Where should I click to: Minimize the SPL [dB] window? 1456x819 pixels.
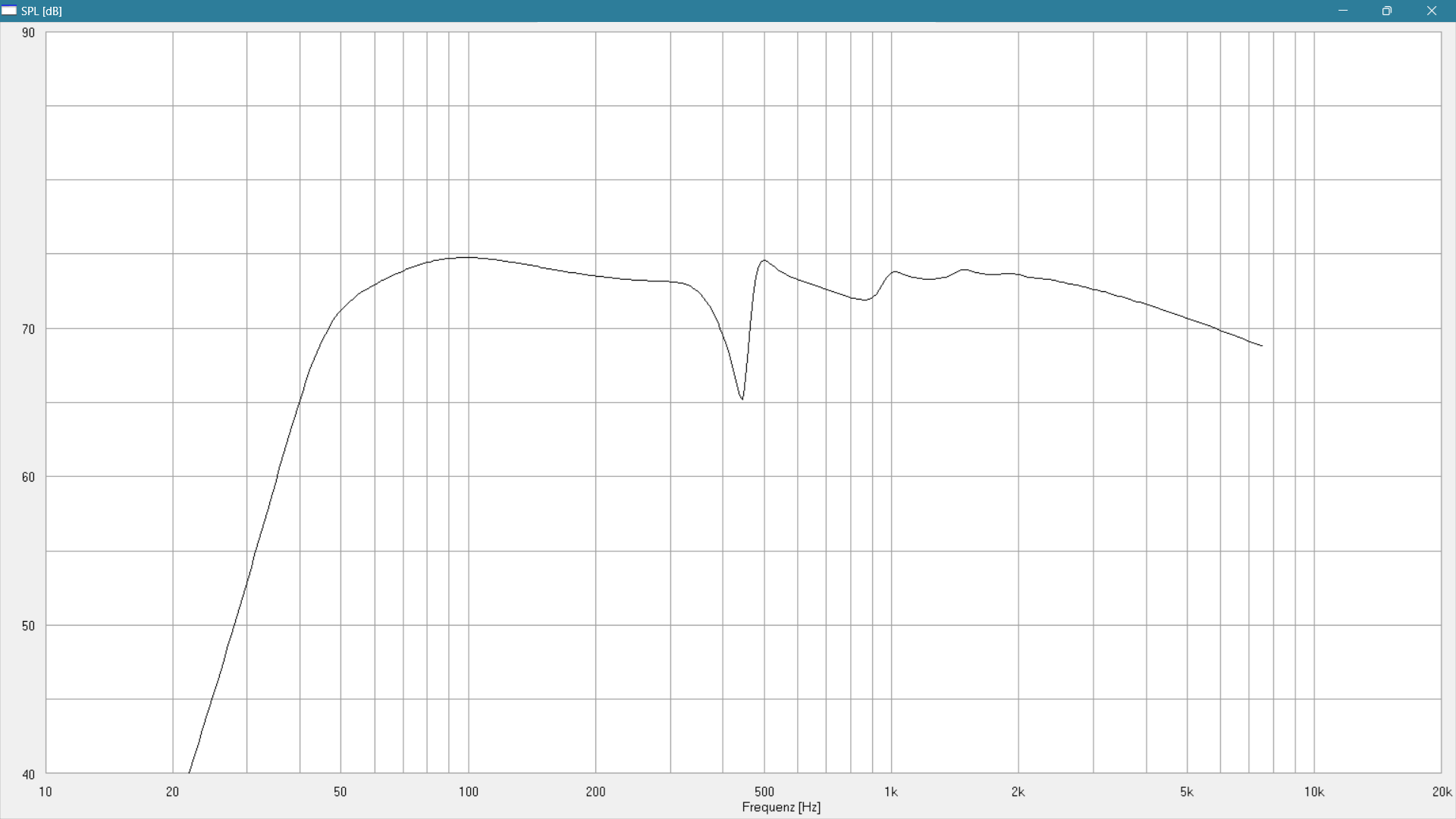pyautogui.click(x=1343, y=11)
